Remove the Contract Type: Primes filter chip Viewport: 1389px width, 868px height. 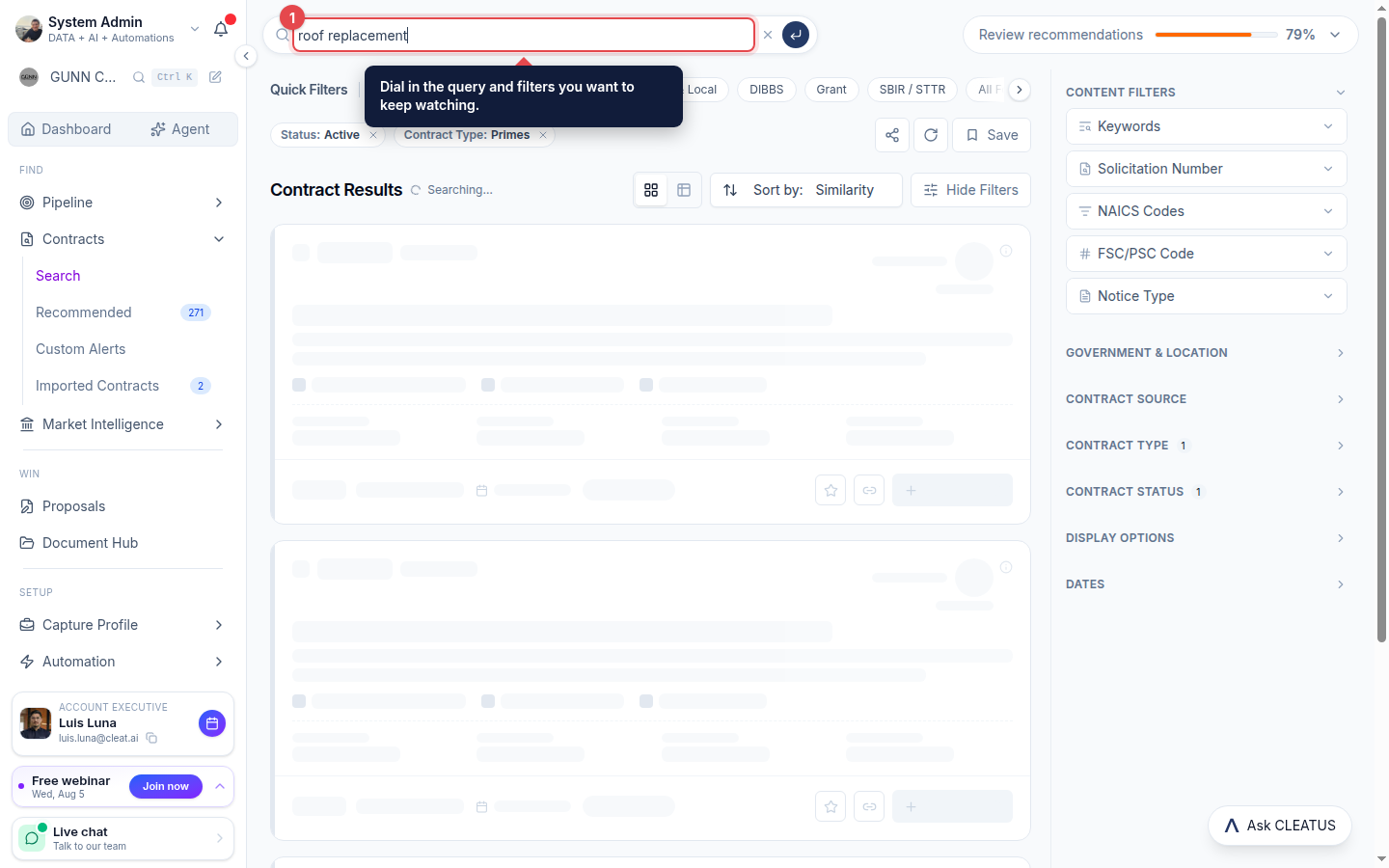pos(543,135)
